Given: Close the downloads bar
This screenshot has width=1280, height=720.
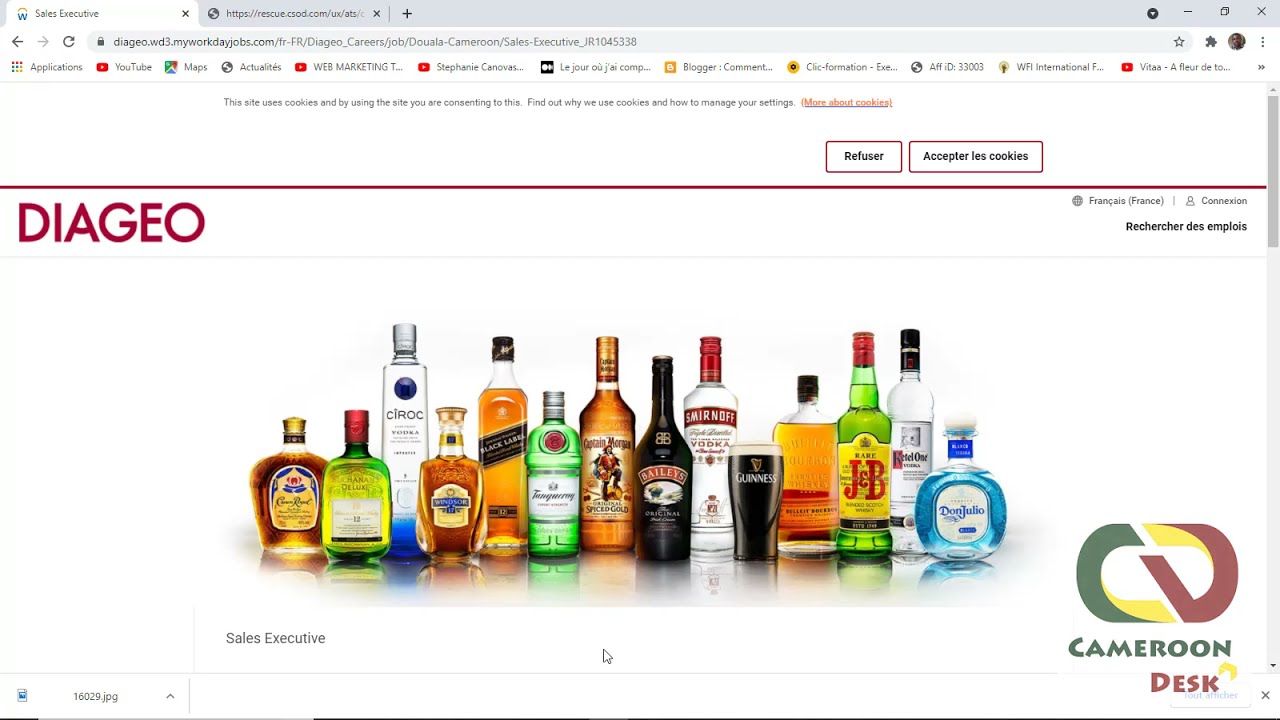Looking at the screenshot, I should tap(1265, 695).
